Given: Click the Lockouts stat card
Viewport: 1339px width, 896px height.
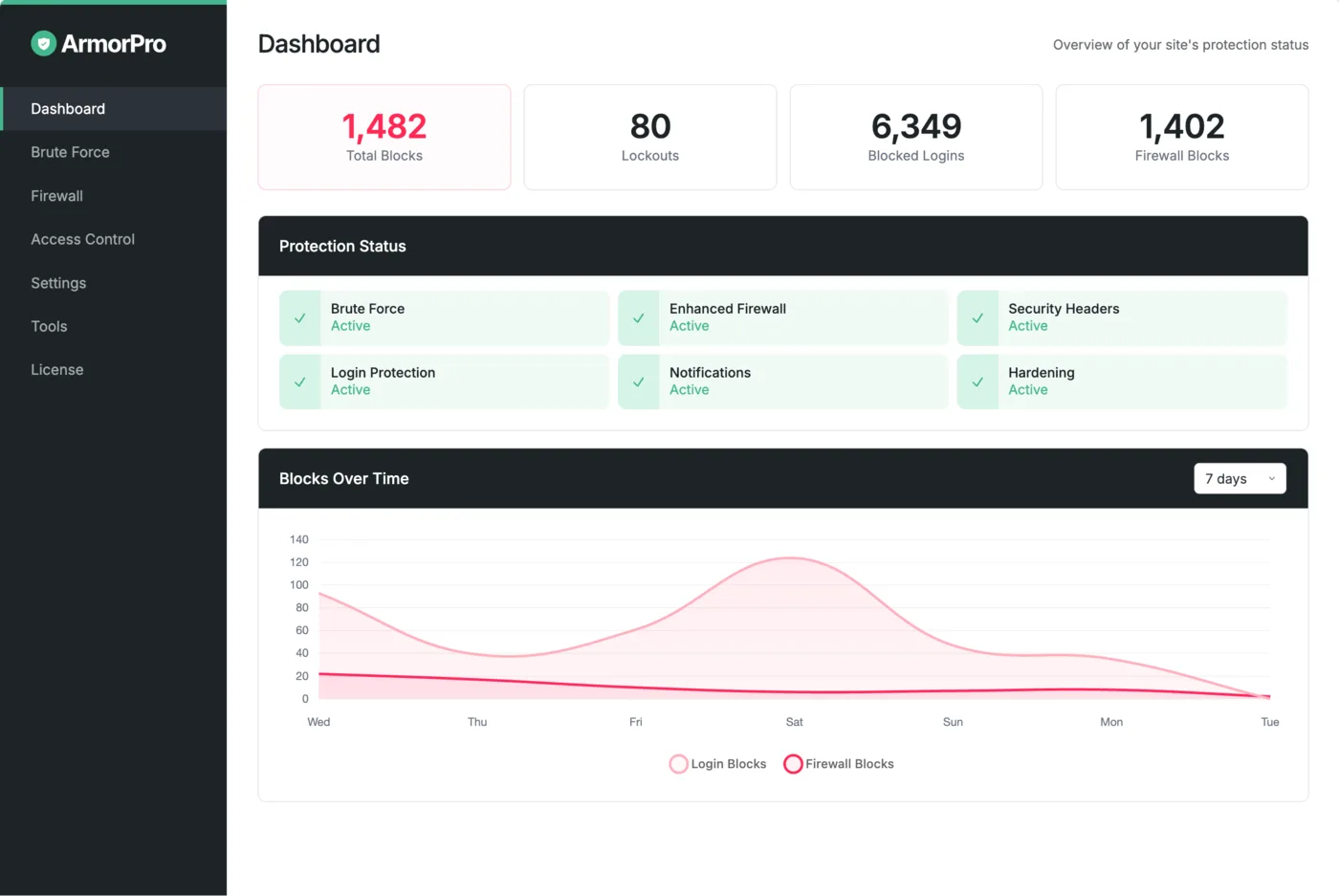Looking at the screenshot, I should (x=650, y=137).
